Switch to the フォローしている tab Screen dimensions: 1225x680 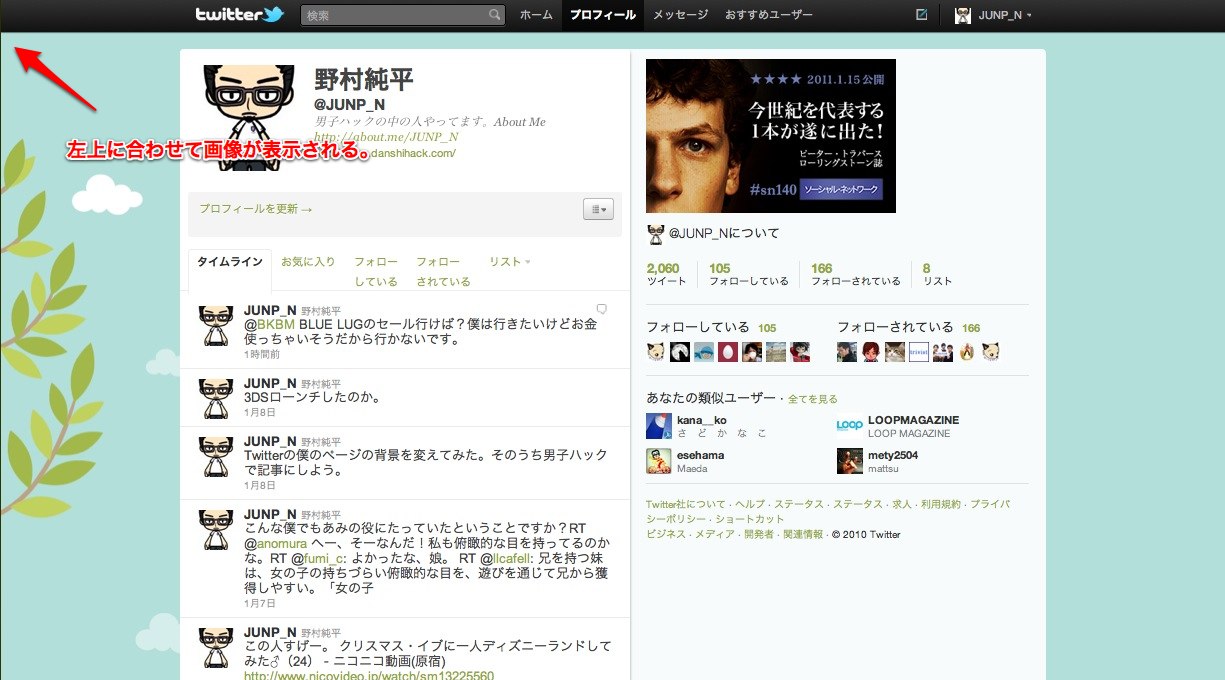pos(376,271)
